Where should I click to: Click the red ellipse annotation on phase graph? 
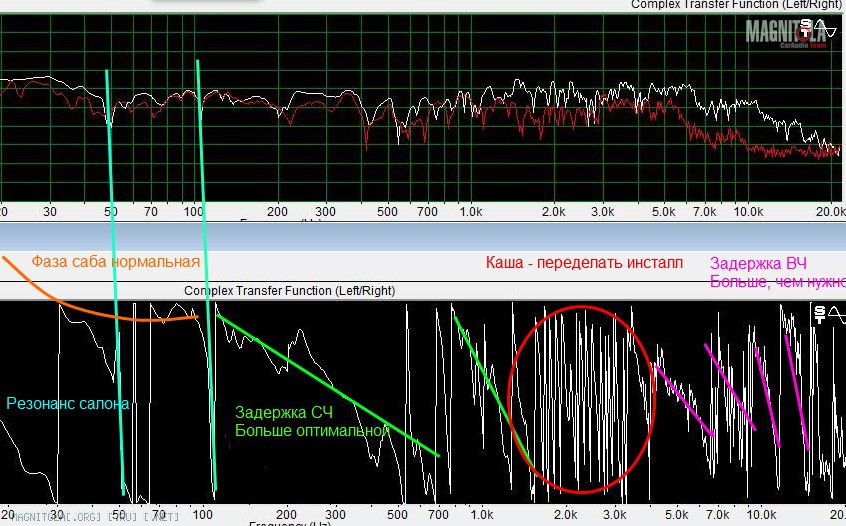coord(581,398)
